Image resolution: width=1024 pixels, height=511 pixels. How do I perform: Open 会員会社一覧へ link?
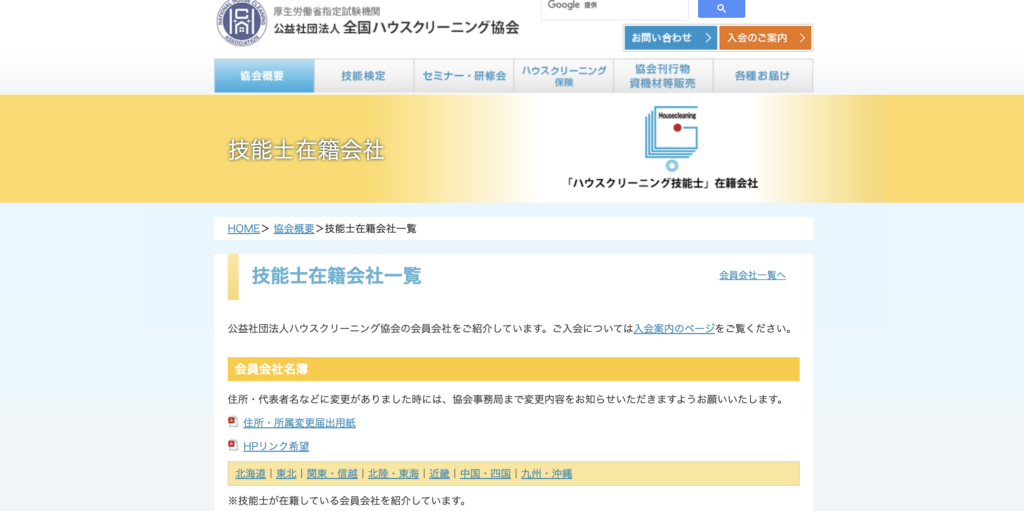click(x=752, y=275)
